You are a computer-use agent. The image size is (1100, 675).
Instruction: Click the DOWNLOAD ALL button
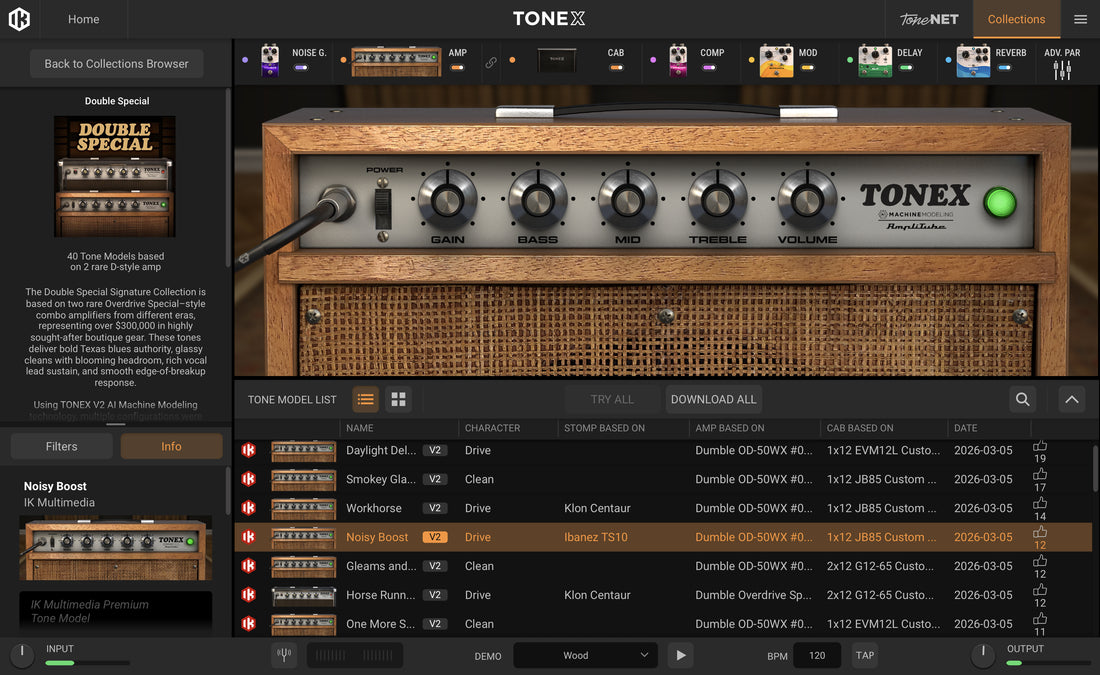pos(713,399)
